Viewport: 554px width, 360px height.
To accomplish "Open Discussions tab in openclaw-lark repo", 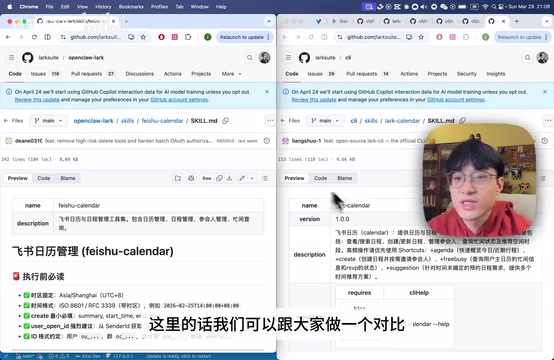I will pos(140,74).
